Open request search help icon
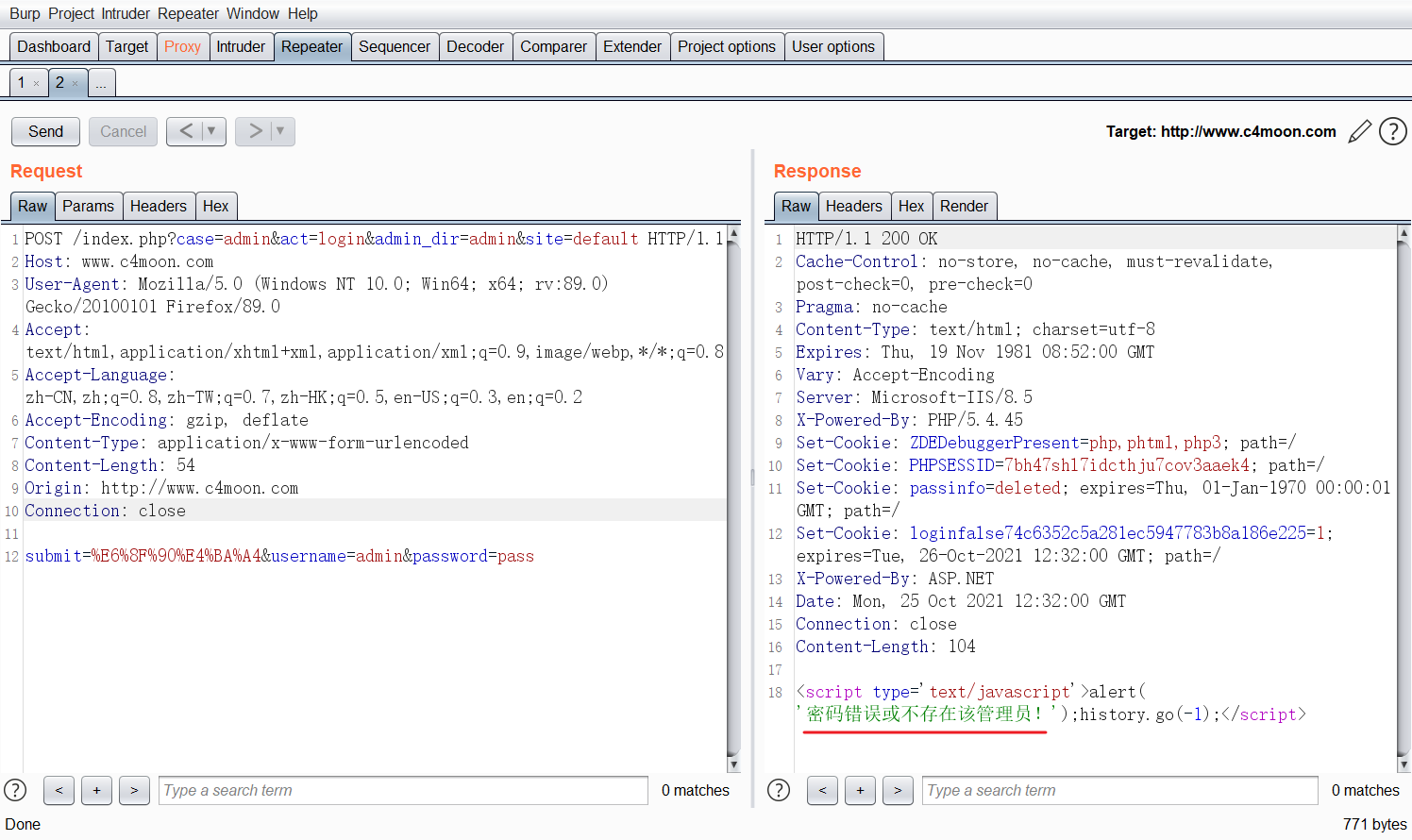This screenshot has height=840, width=1412. pos(15,790)
